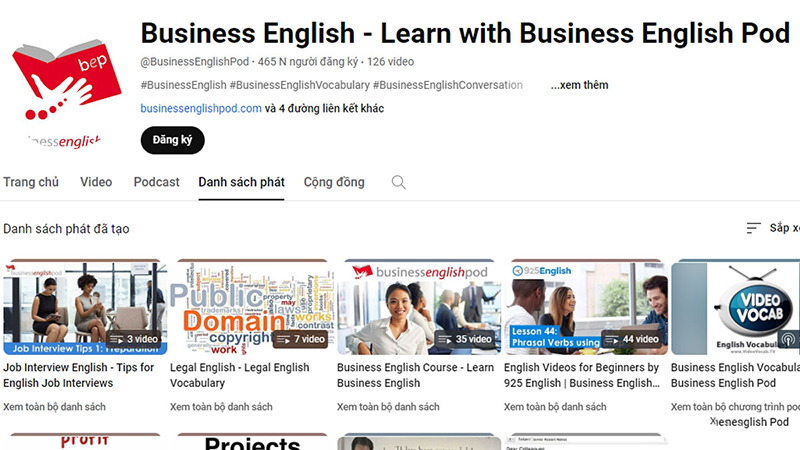This screenshot has height=450, width=800.
Task: Click the #BusinessEnglishVocabulary hashtag
Action: tap(299, 85)
